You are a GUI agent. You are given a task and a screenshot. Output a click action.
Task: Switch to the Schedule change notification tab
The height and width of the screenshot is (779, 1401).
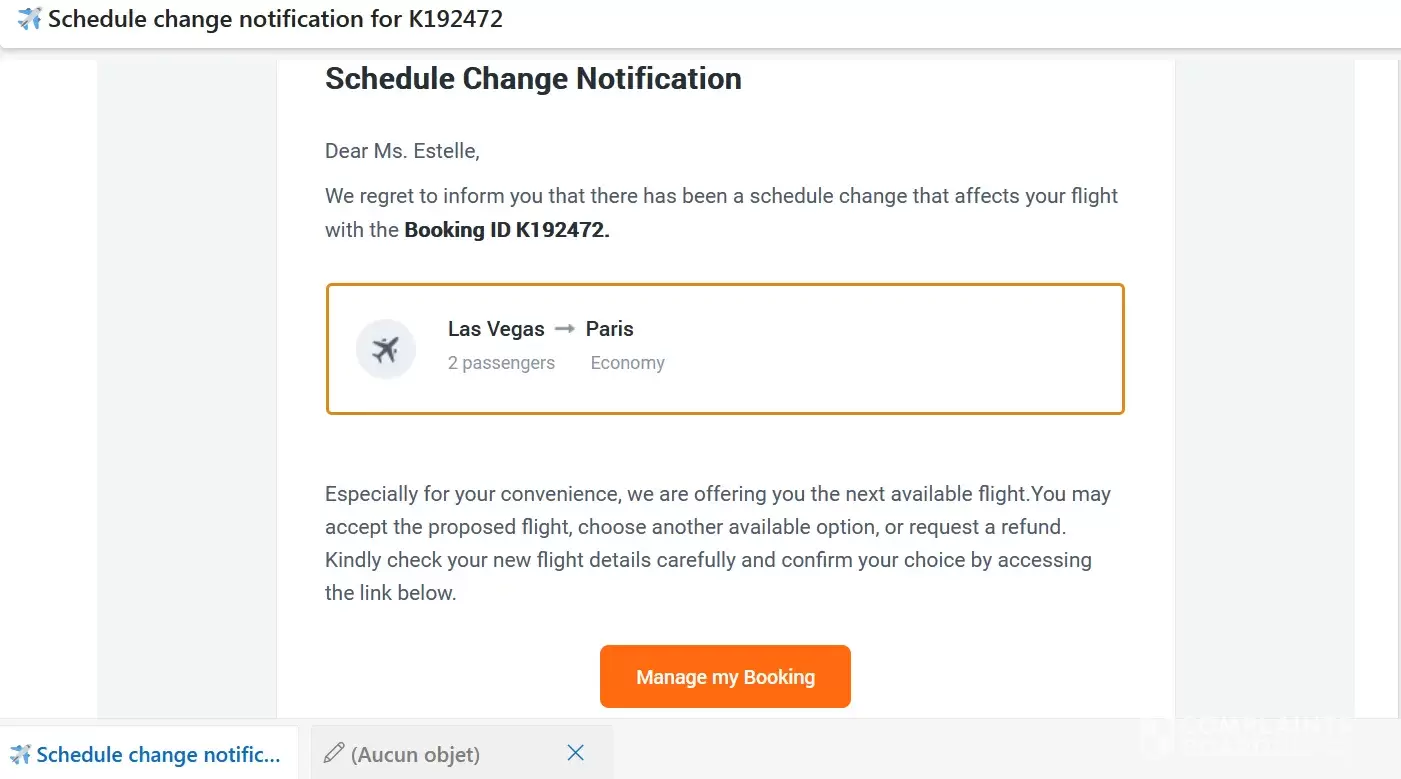coord(158,754)
